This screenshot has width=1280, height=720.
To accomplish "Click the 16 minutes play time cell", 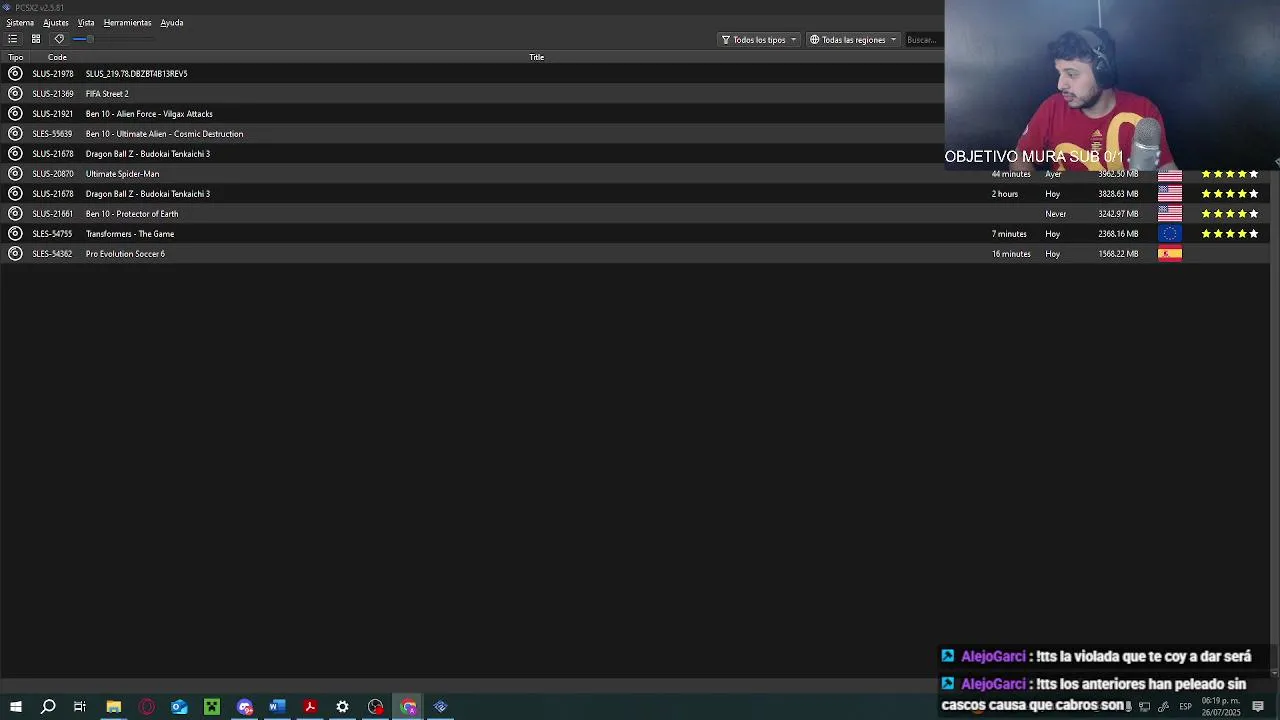I will (x=1011, y=254).
